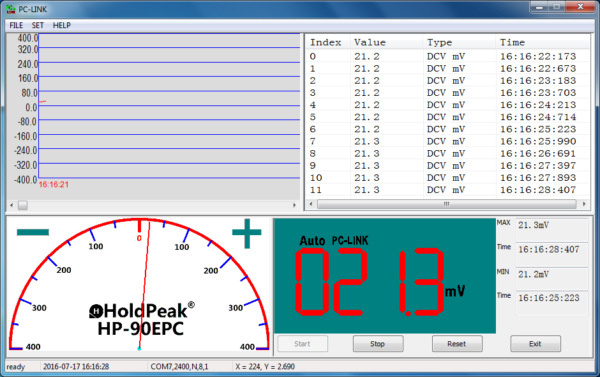Click the COM7,2400,N,8,1 status entry
Screen dimensions: 600x377
(x=179, y=367)
